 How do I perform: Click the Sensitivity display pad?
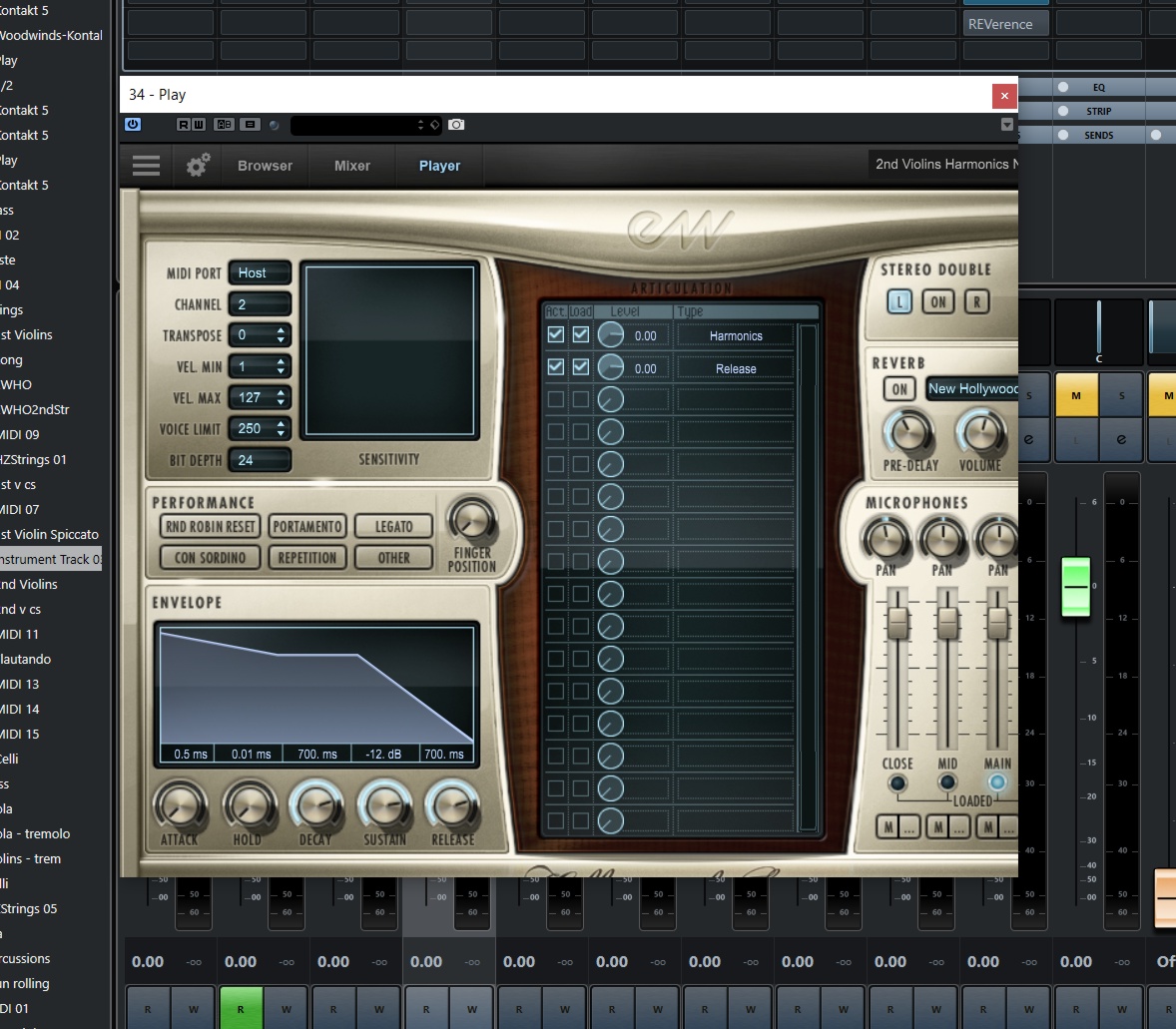390,349
